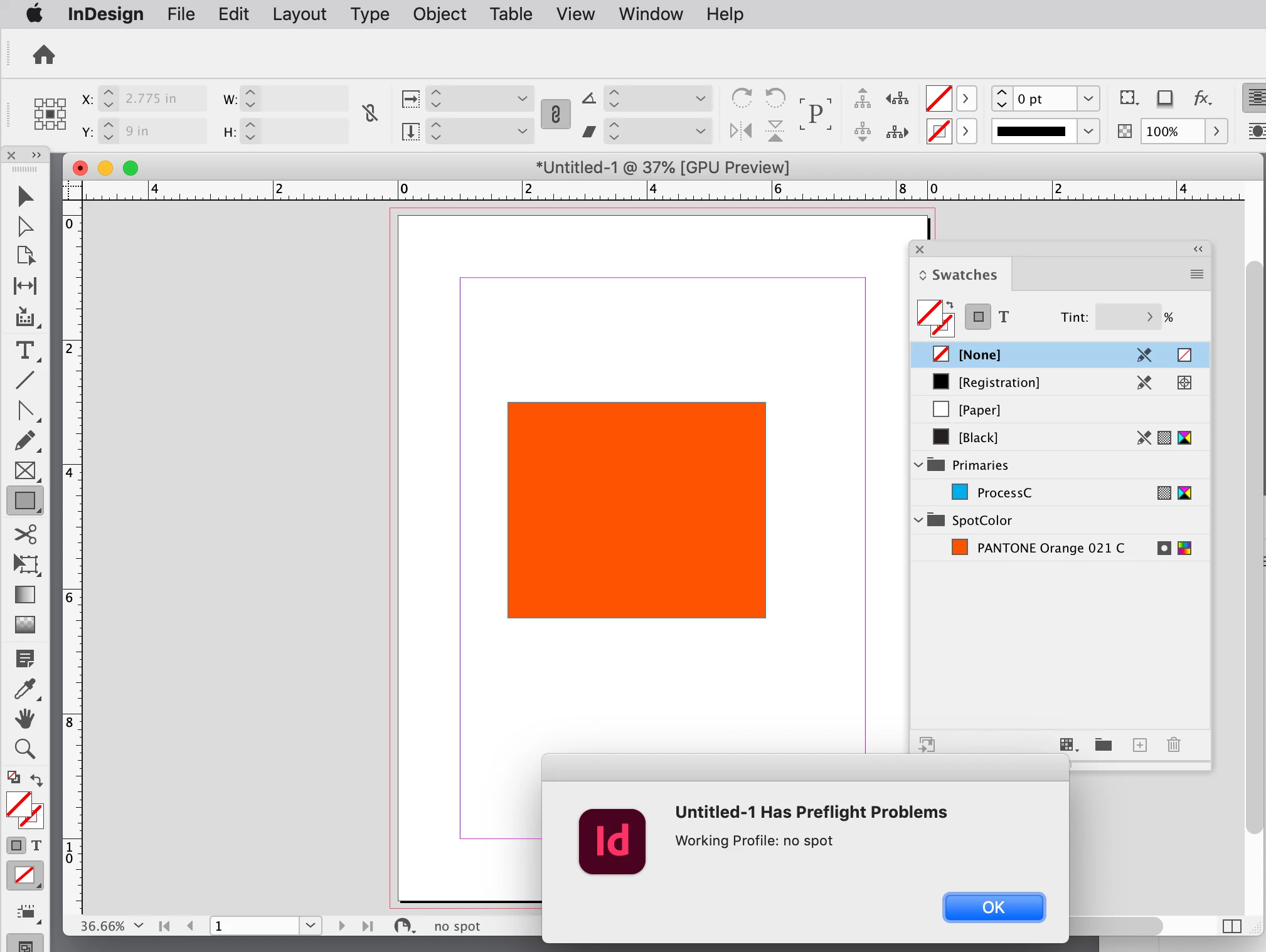Open the Object menu
This screenshot has width=1266, height=952.
(439, 14)
